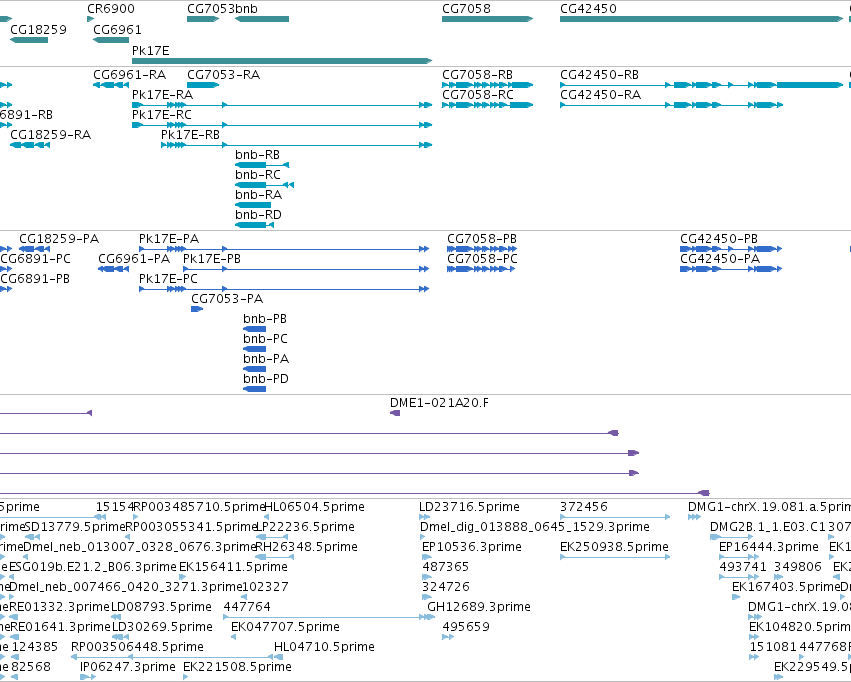Click transcript CG7058-RC

coord(487,105)
